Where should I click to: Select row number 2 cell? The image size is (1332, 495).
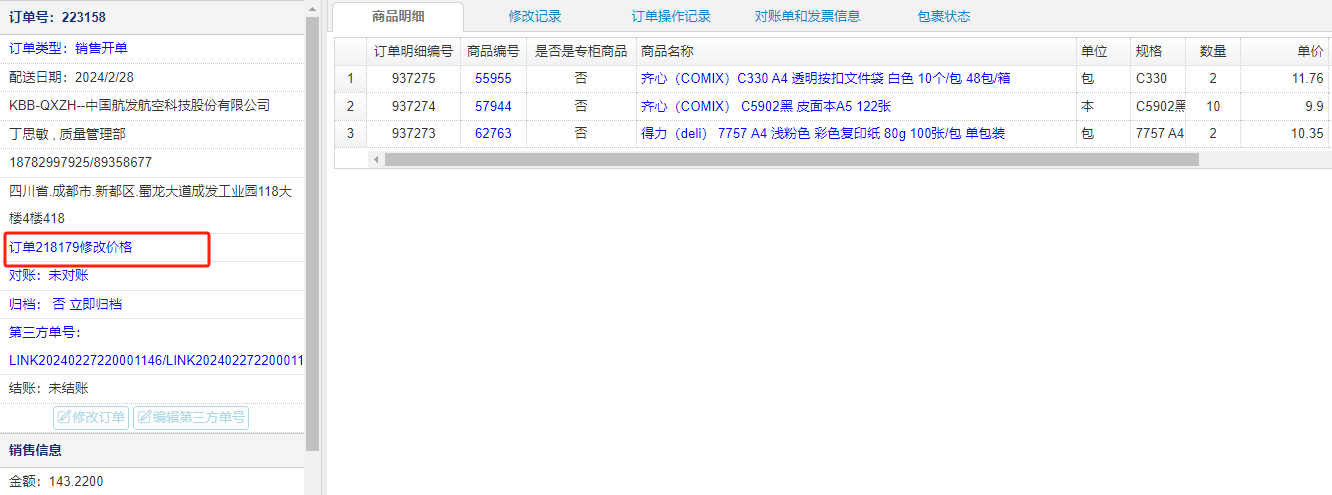point(350,106)
